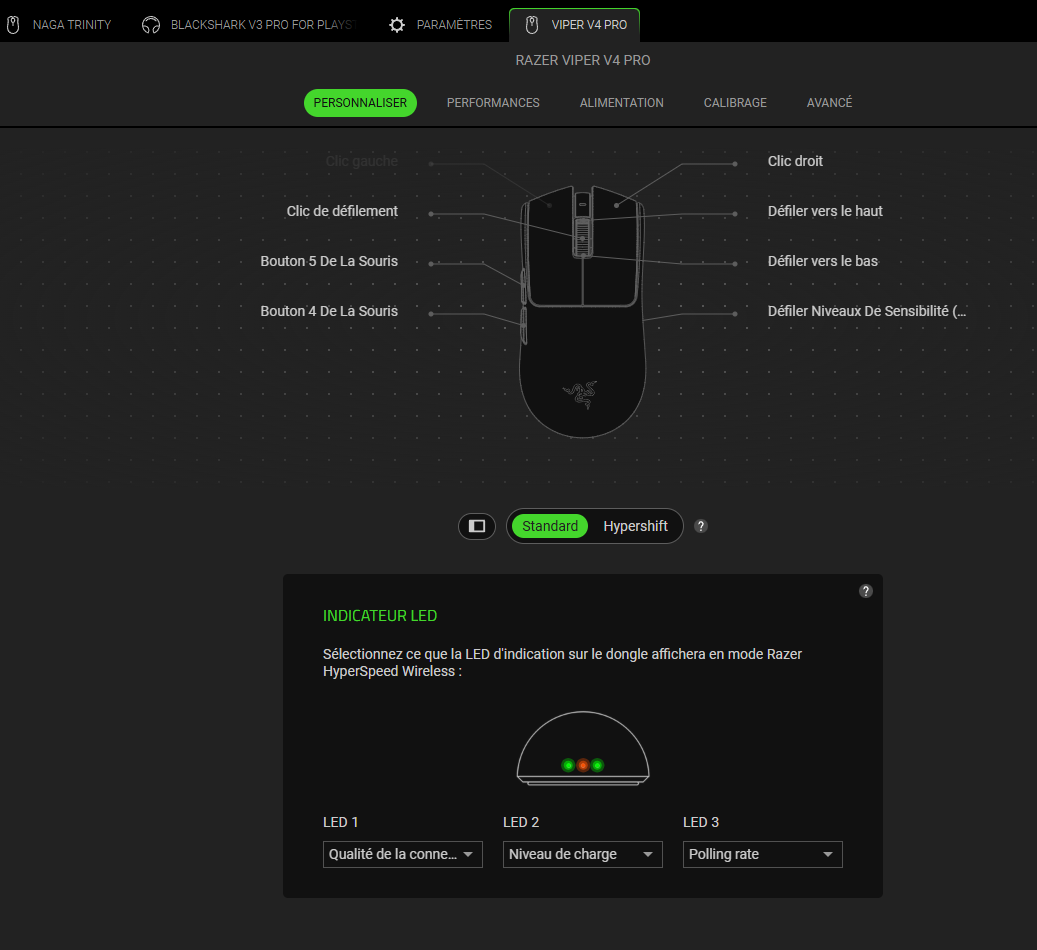
Task: Toggle the sidebar view icon beside Standard
Action: click(x=477, y=526)
